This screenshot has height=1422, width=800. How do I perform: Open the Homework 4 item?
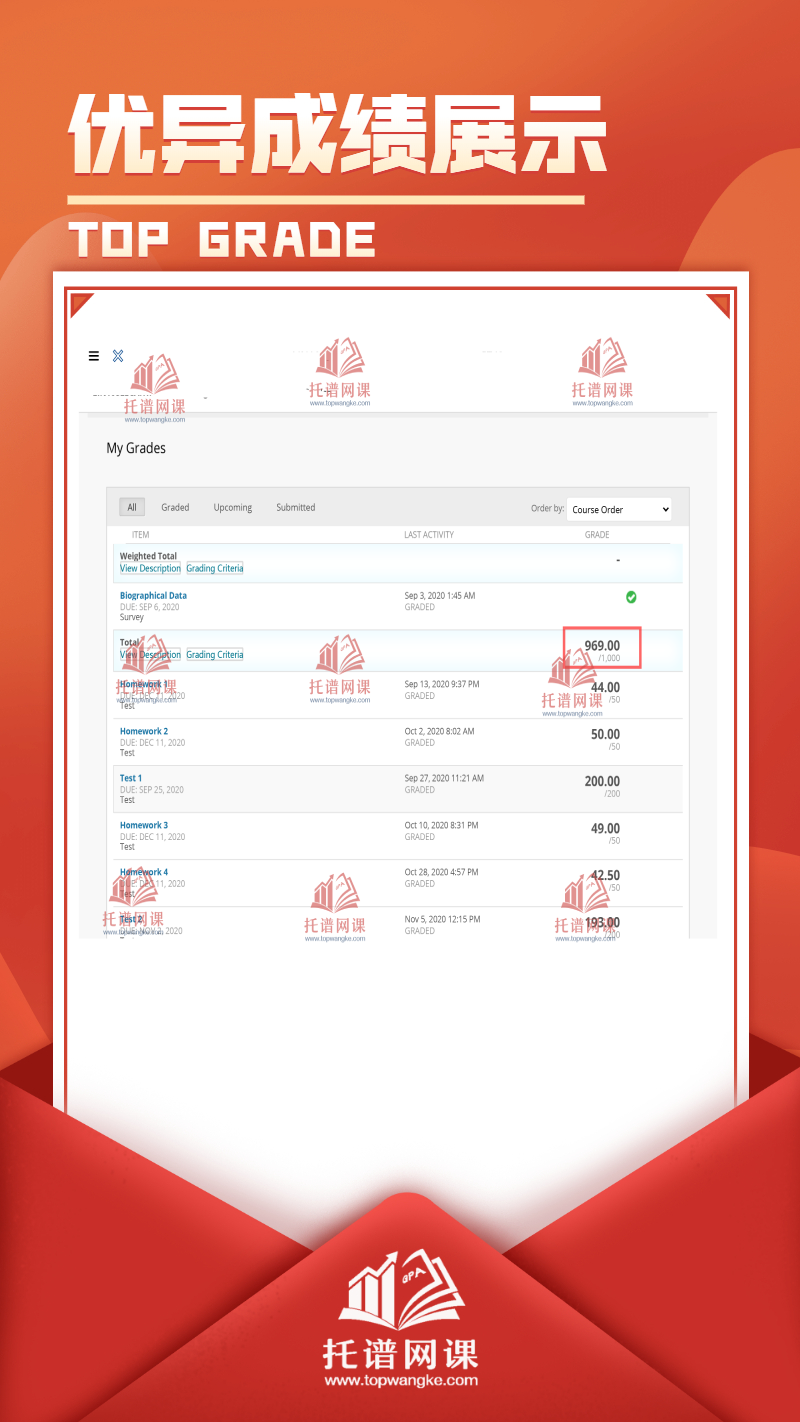point(144,872)
